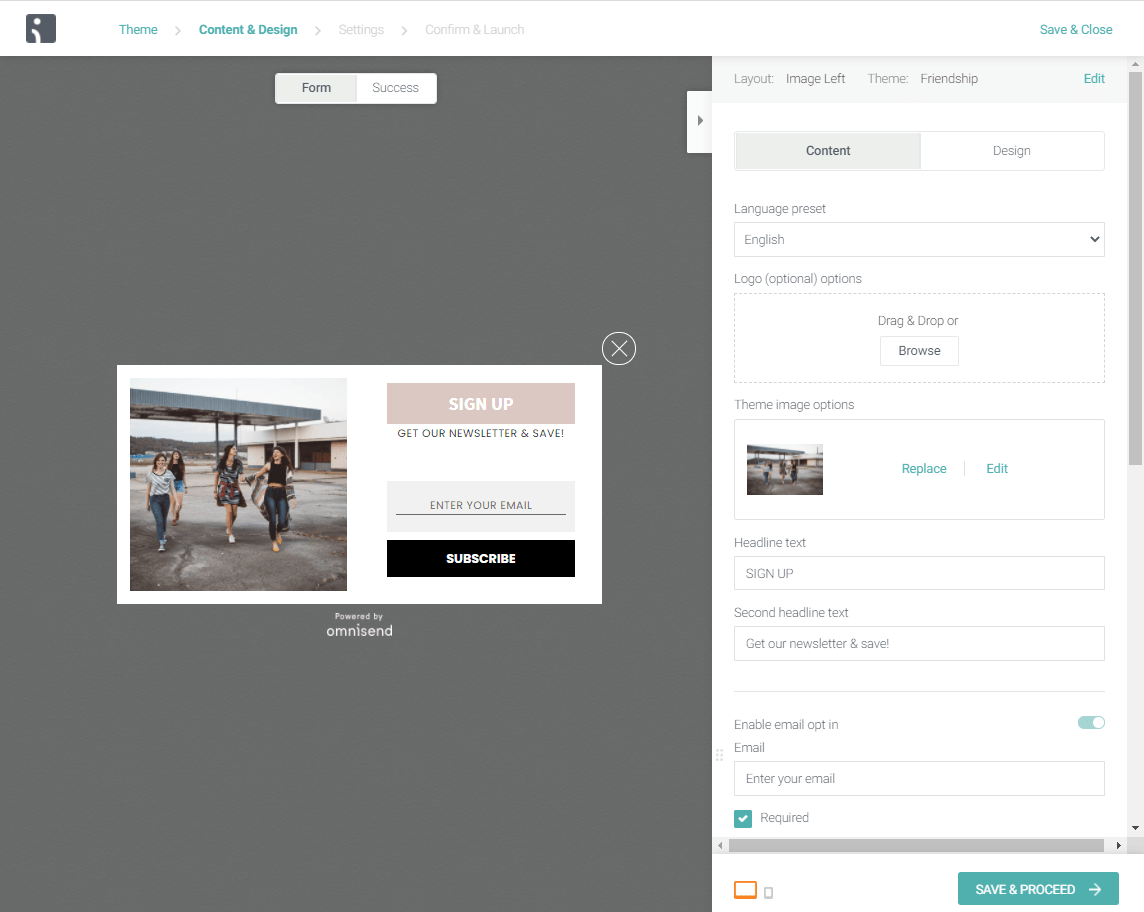Click the logo drag and drop area
This screenshot has width=1144, height=912.
(919, 339)
